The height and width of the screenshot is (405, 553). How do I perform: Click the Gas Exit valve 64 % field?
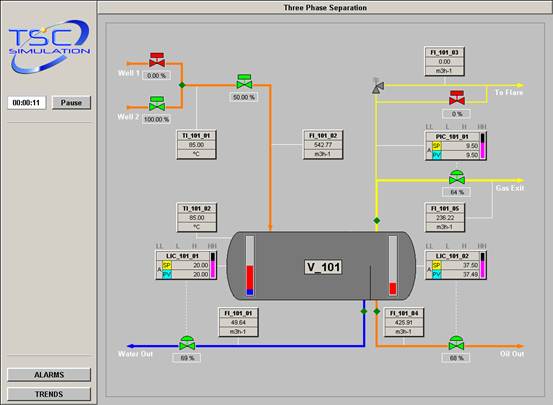point(457,192)
